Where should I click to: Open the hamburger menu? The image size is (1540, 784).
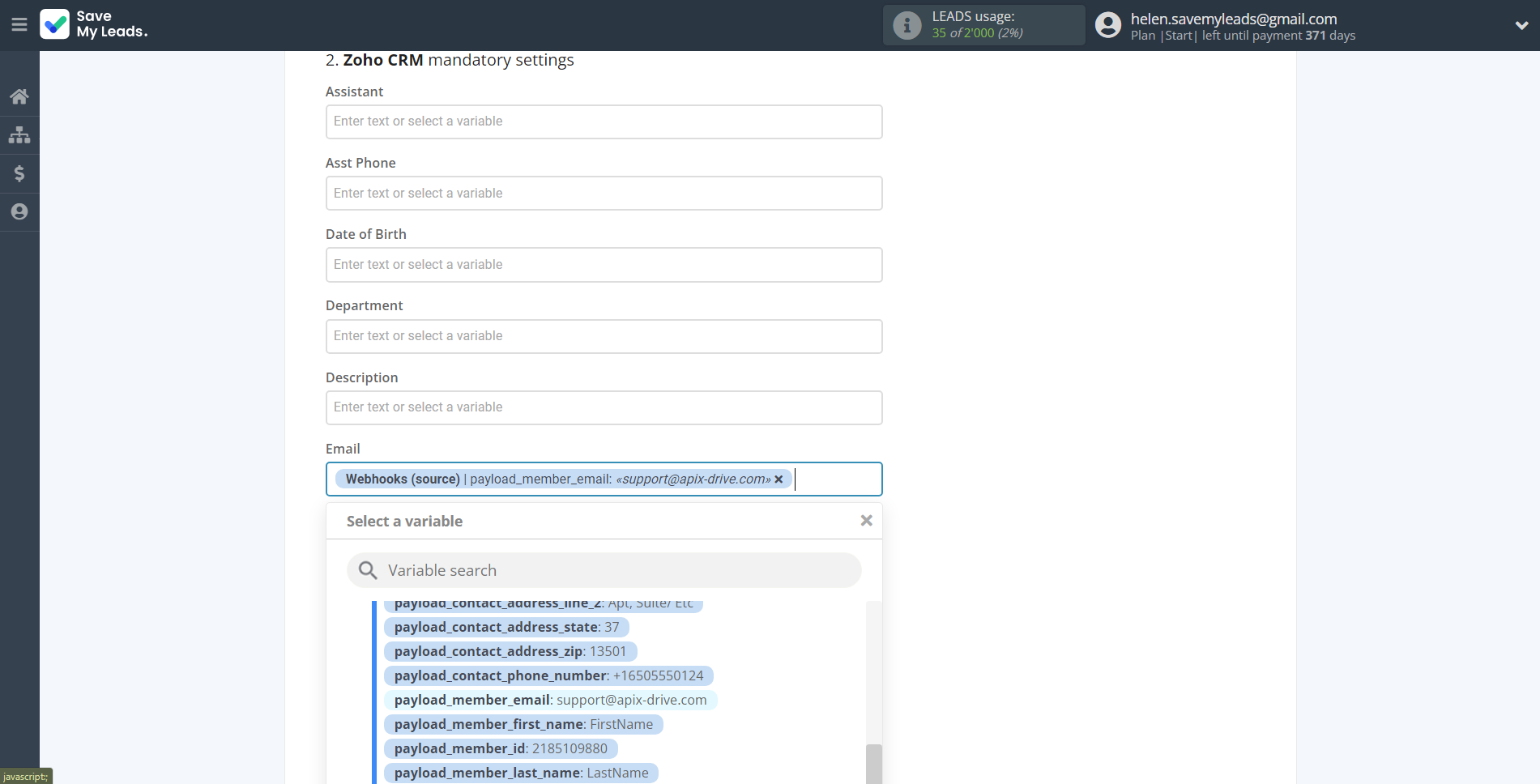[19, 25]
